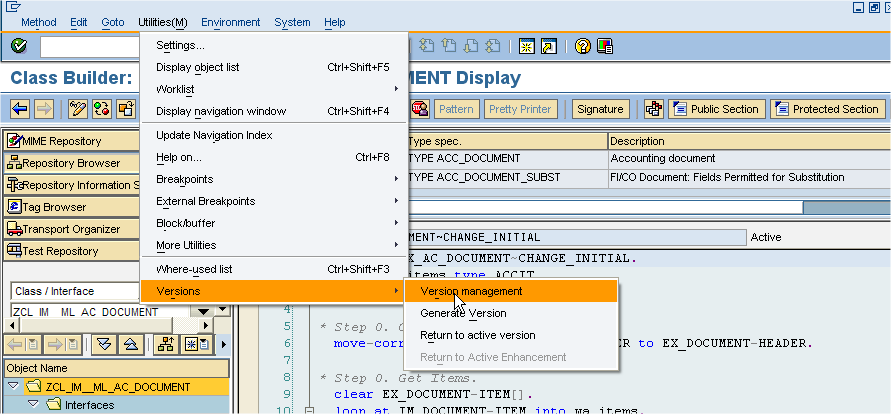The height and width of the screenshot is (414, 891).
Task: Choose Update Navigation Index
Action: (273, 135)
